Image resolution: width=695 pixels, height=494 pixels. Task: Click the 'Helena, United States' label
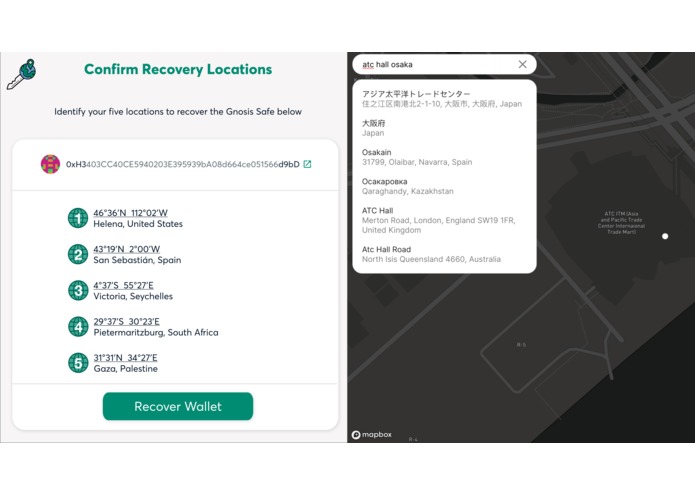coord(138,224)
